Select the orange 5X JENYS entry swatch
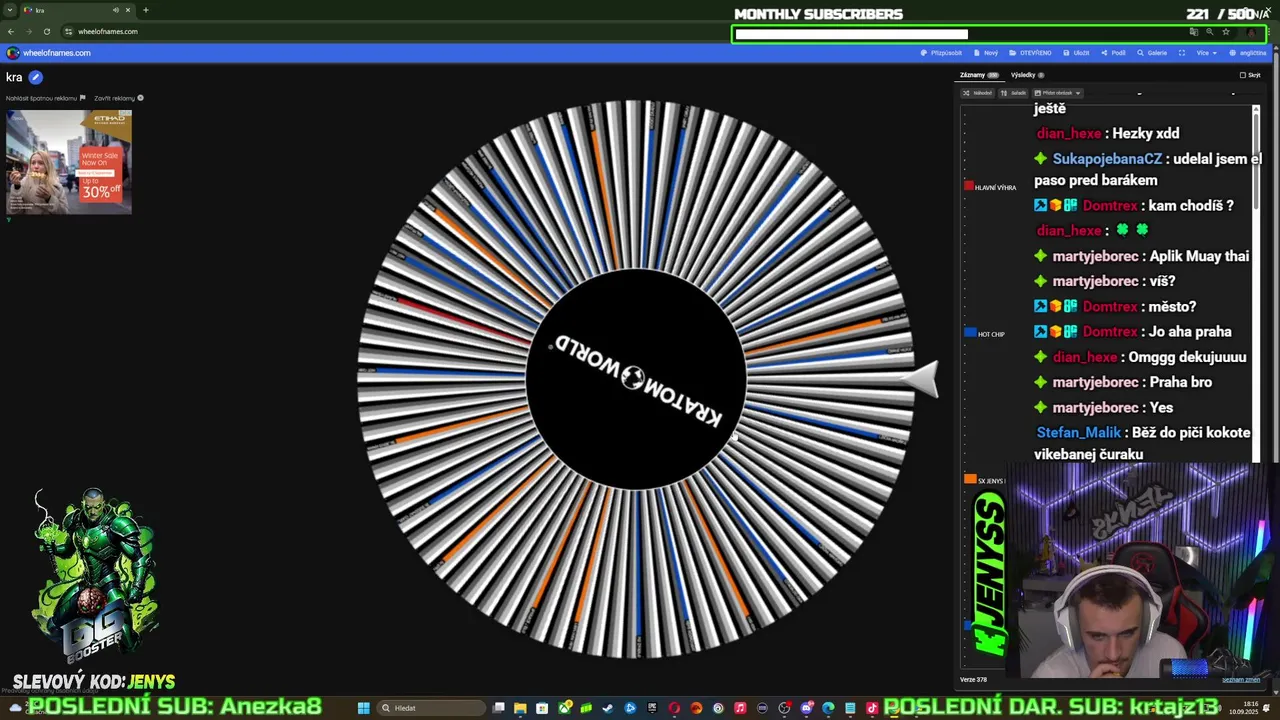 pos(969,479)
